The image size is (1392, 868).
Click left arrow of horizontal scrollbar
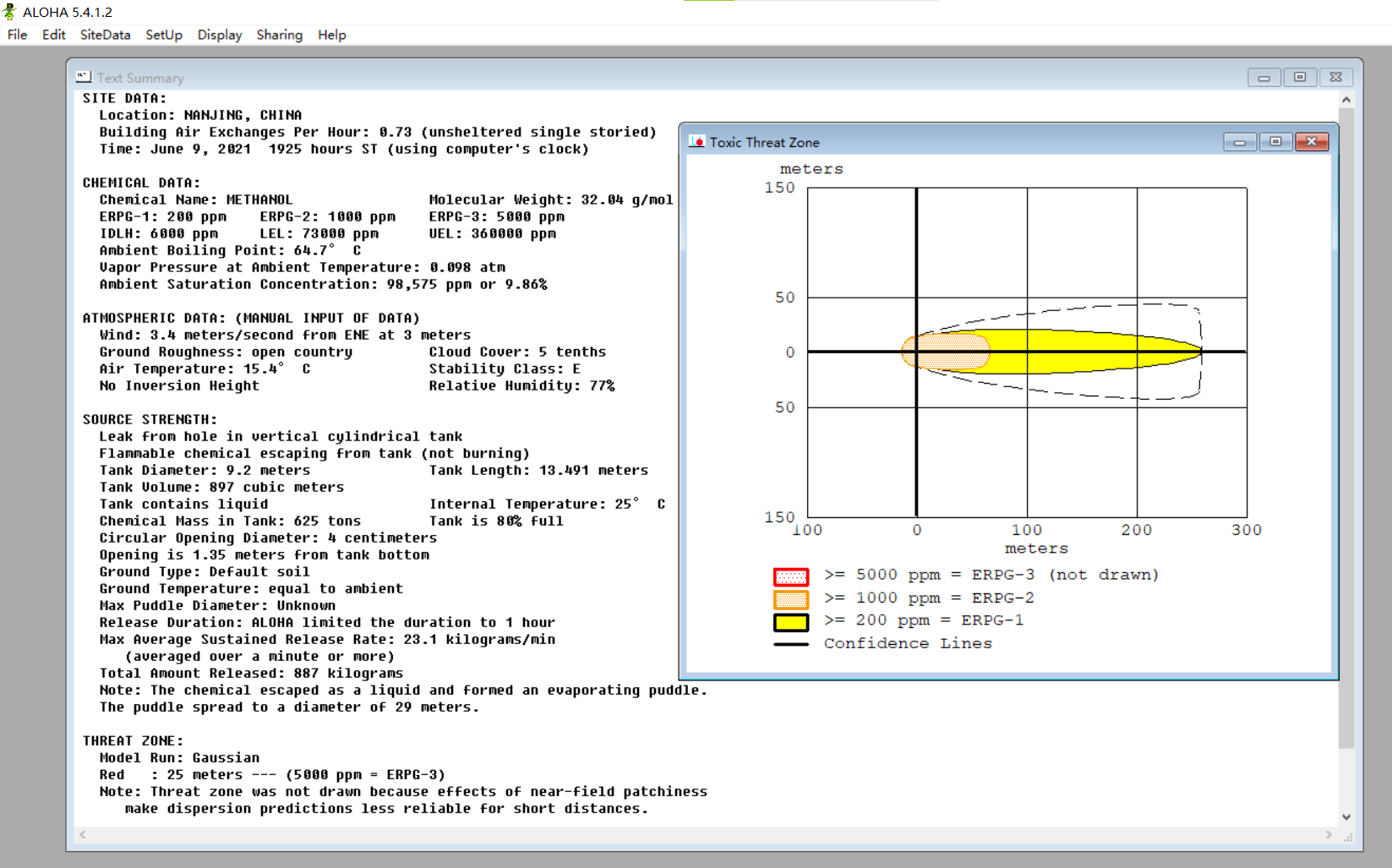82,835
